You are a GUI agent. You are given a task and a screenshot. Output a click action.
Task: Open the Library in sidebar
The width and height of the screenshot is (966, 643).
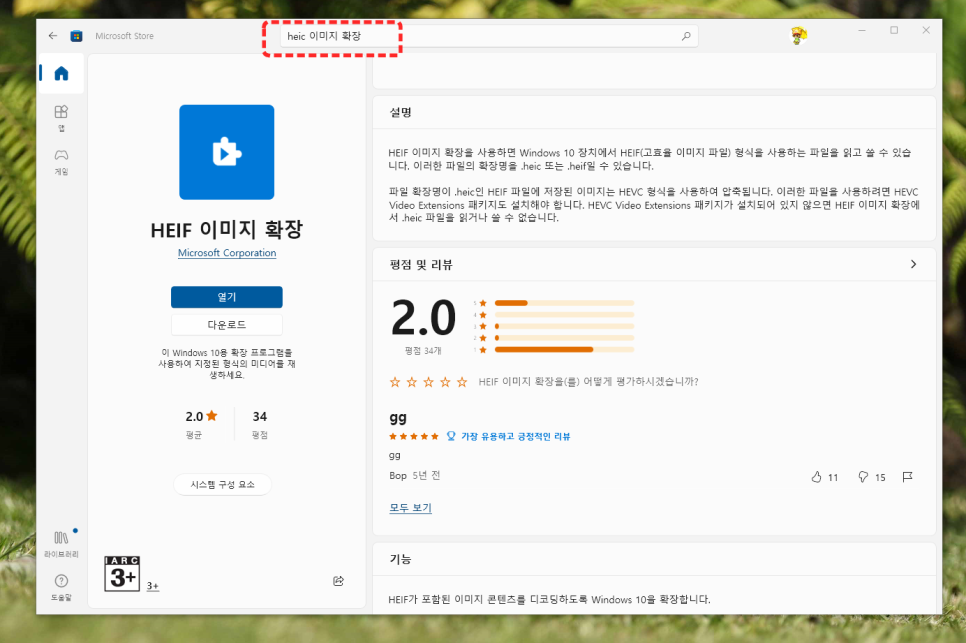pos(61,543)
